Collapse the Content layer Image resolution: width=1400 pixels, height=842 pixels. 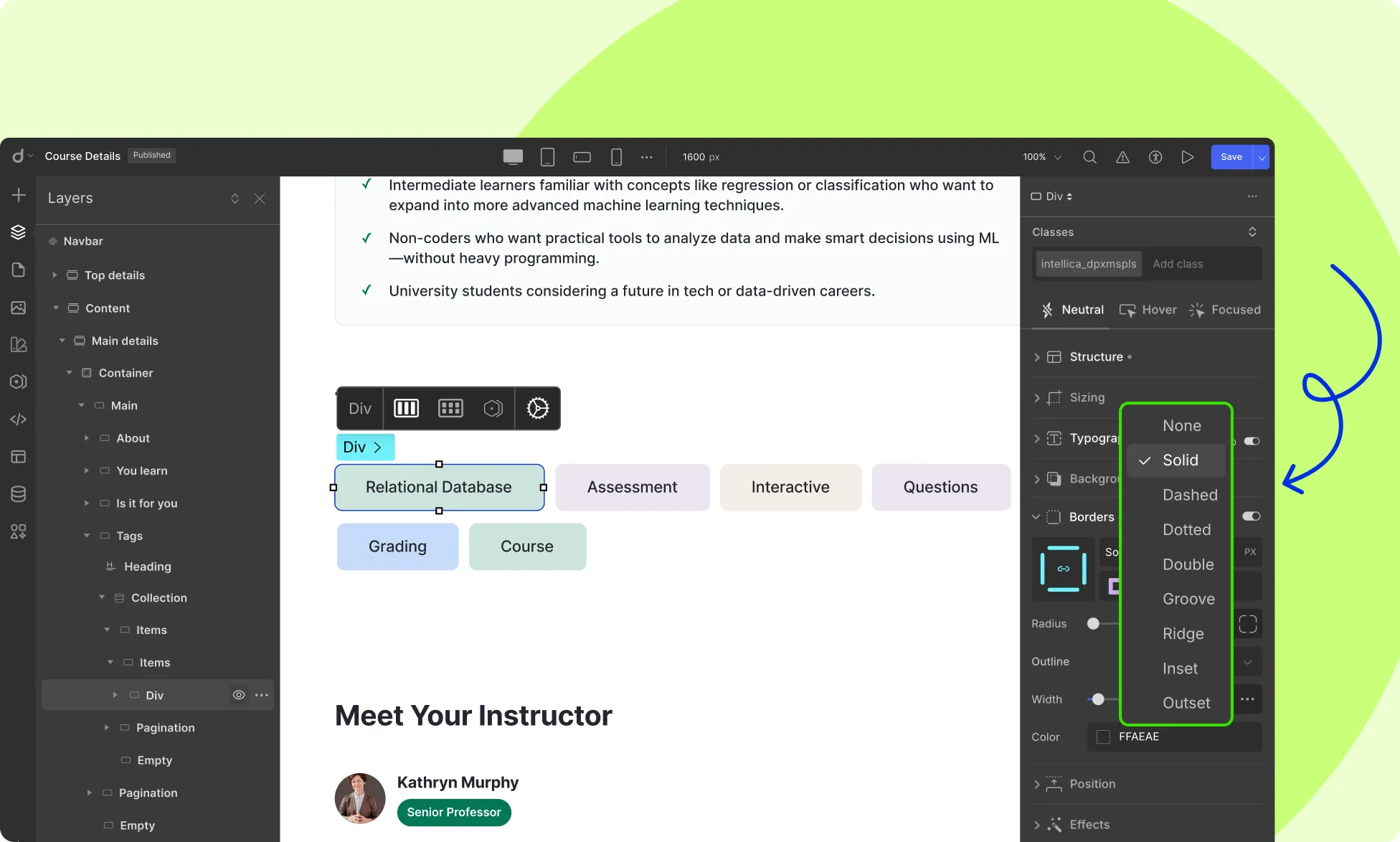[x=56, y=308]
